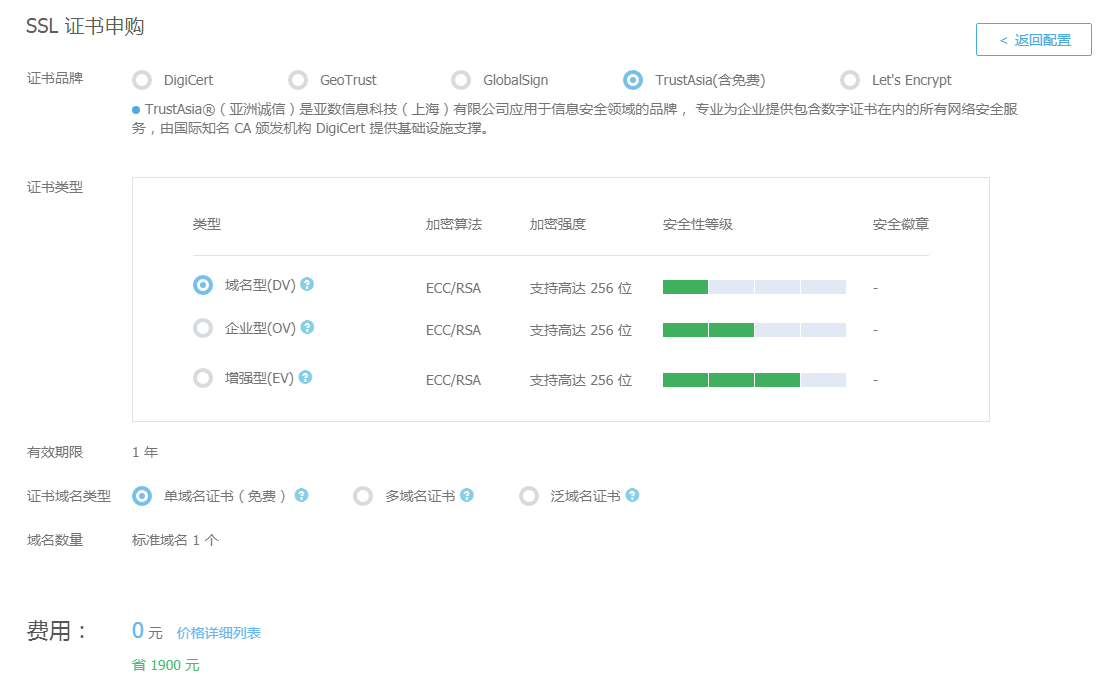Select TrustAsia(含免费) brand option
Viewport: 1106px width, 679px height.
click(x=633, y=80)
